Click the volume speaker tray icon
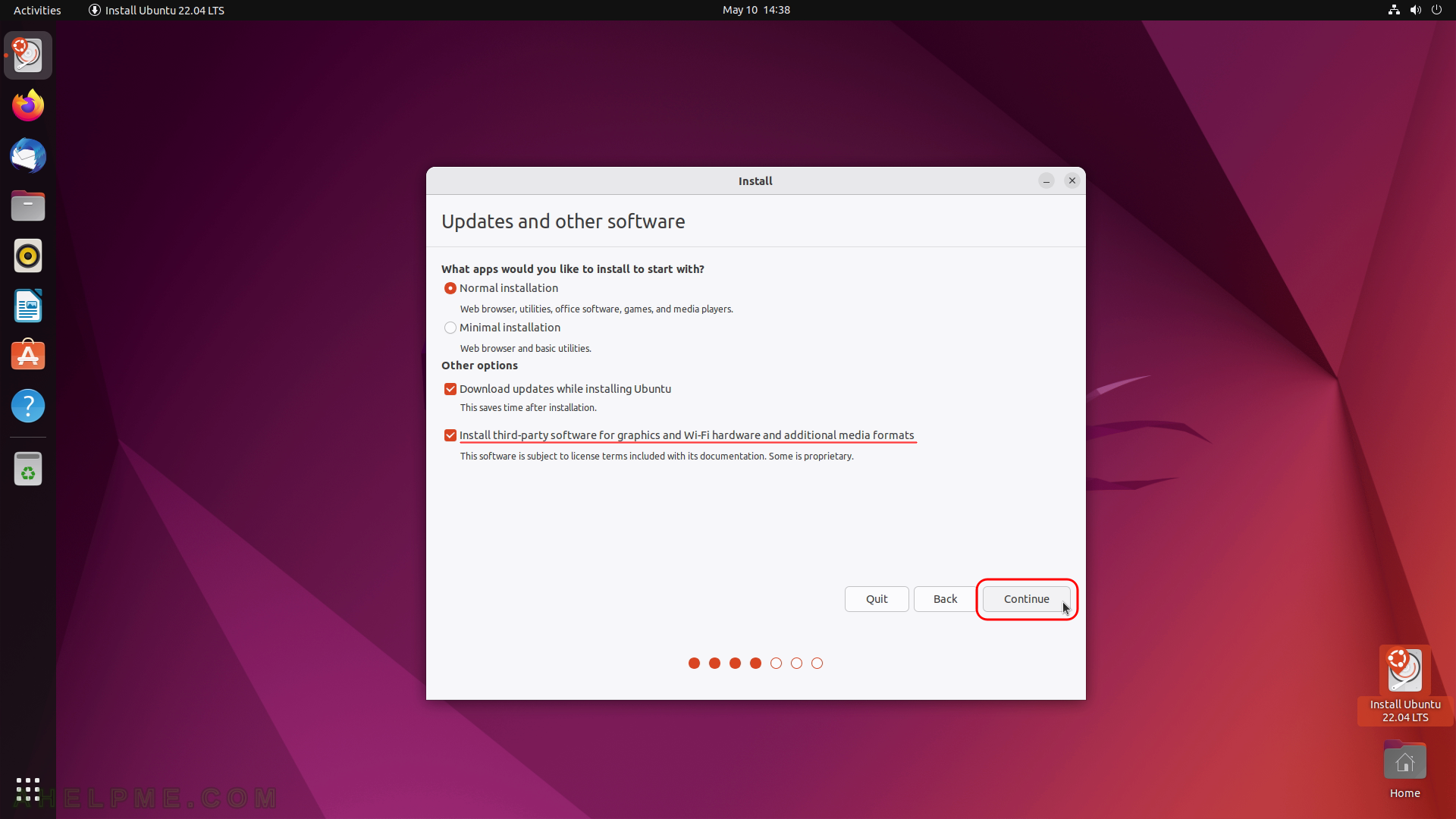The width and height of the screenshot is (1456, 819). coord(1415,10)
